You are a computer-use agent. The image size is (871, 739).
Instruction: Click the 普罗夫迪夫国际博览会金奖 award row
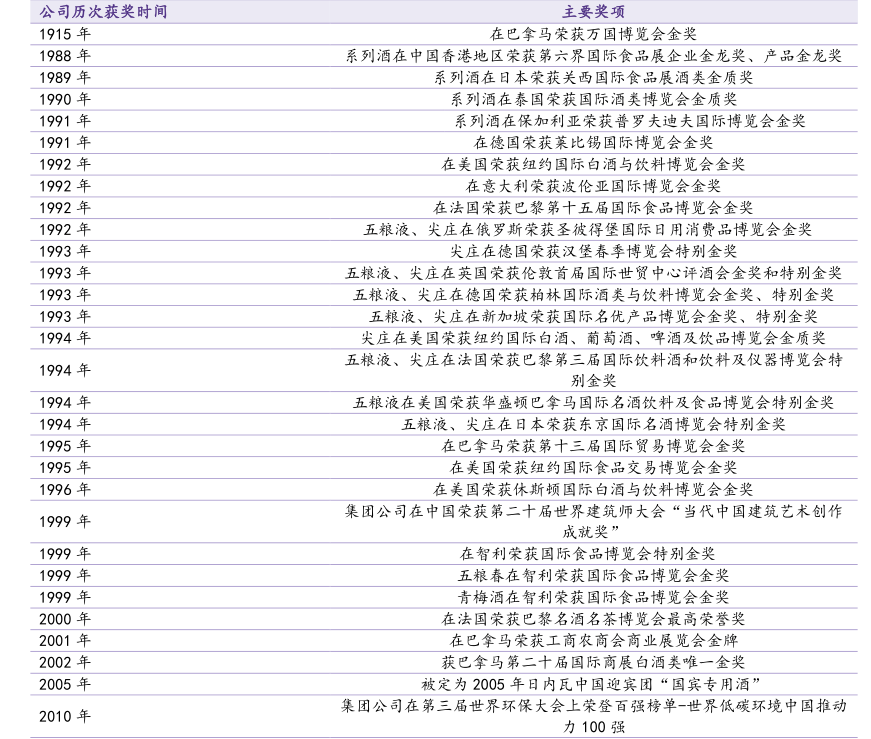tap(593, 121)
